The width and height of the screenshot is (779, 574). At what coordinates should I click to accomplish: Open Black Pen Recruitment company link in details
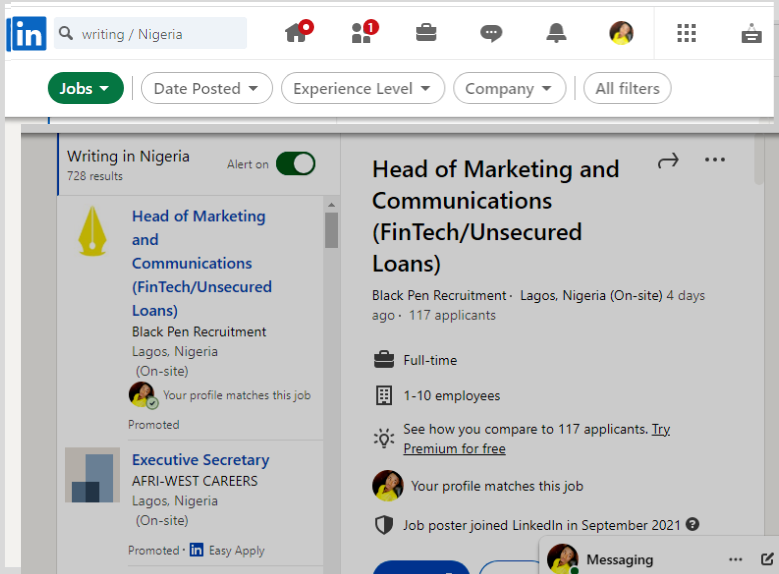pyautogui.click(x=439, y=295)
